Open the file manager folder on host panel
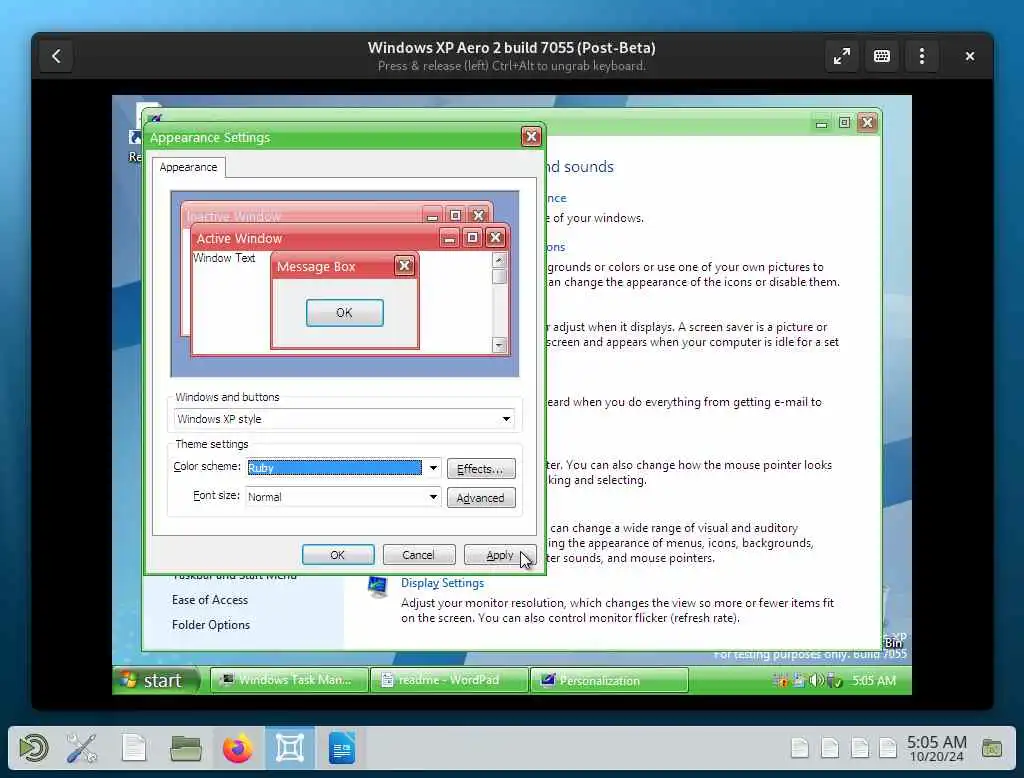This screenshot has width=1024, height=778. pyautogui.click(x=185, y=748)
